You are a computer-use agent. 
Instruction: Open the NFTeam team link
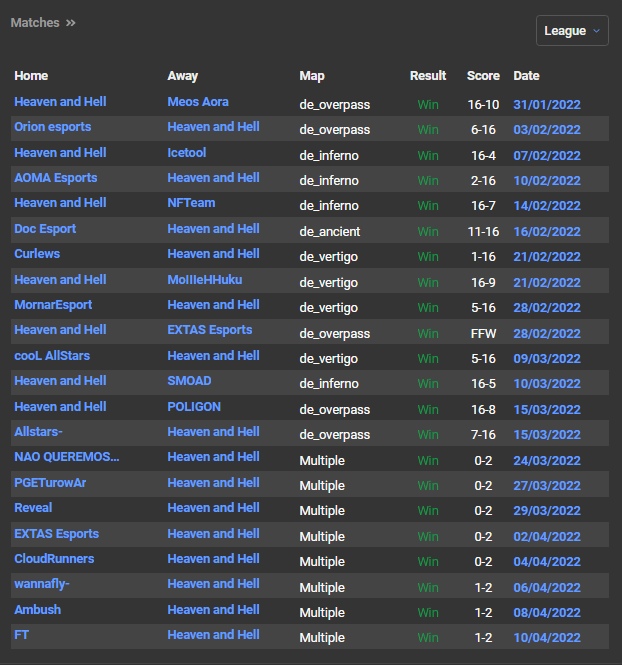pos(191,203)
